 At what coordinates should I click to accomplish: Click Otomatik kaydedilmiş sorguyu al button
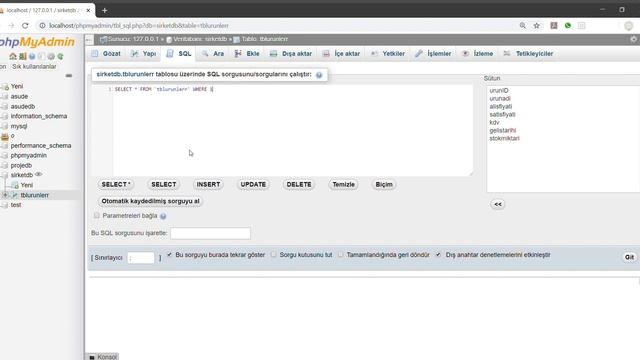(x=150, y=201)
